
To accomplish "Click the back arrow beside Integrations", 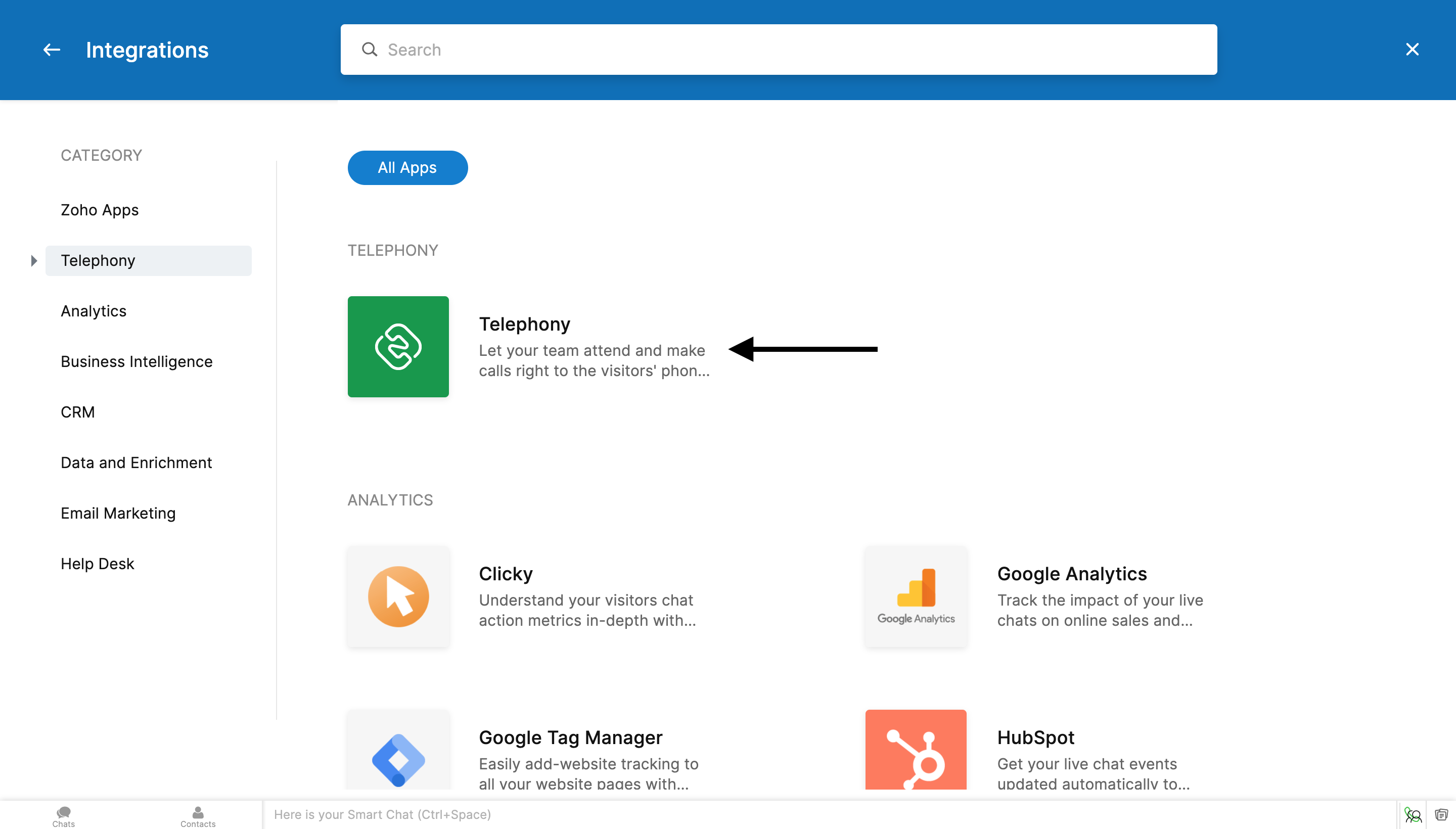I will point(51,50).
